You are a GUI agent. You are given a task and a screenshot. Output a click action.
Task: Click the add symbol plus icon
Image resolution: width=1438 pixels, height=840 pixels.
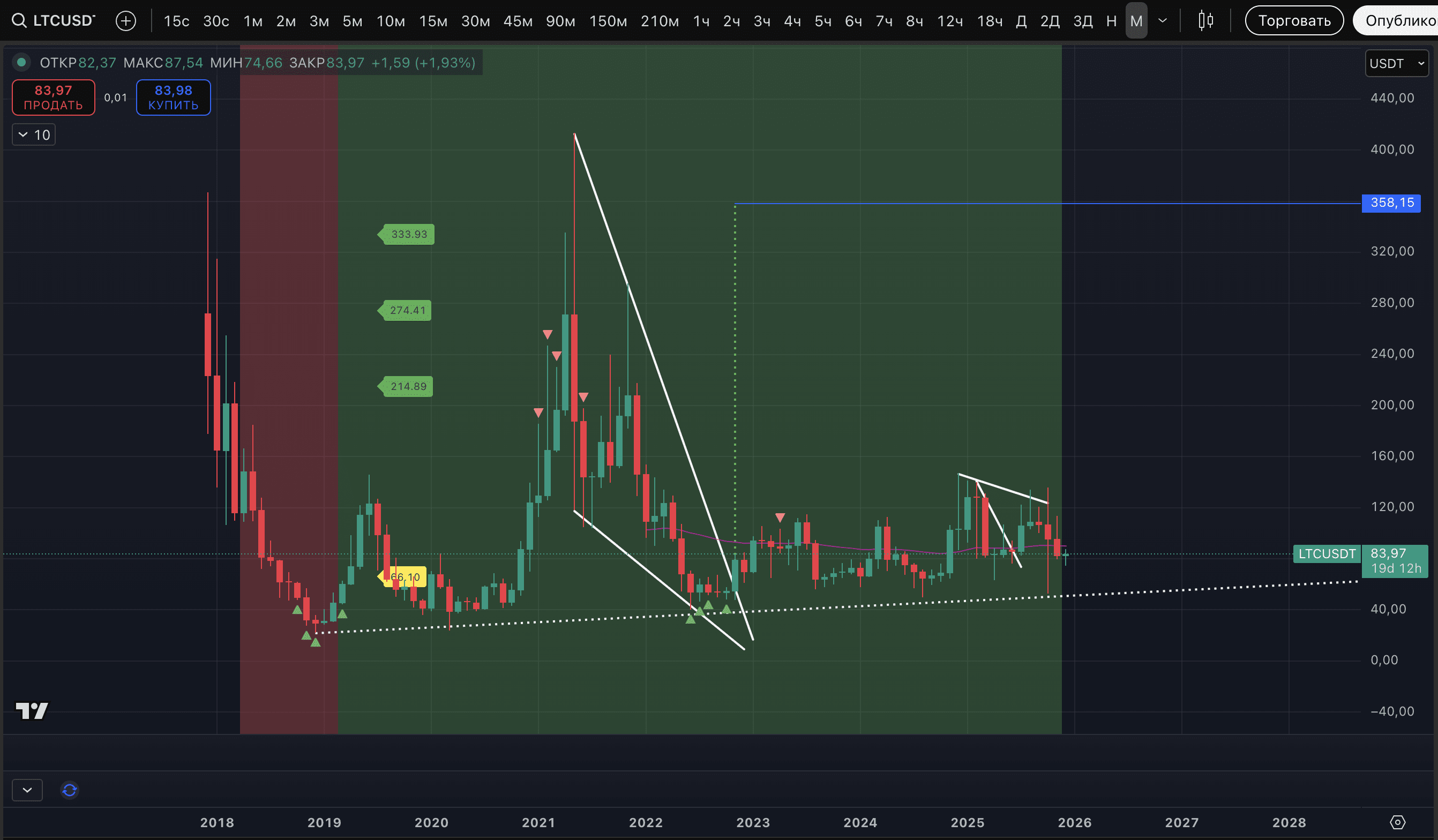point(125,21)
